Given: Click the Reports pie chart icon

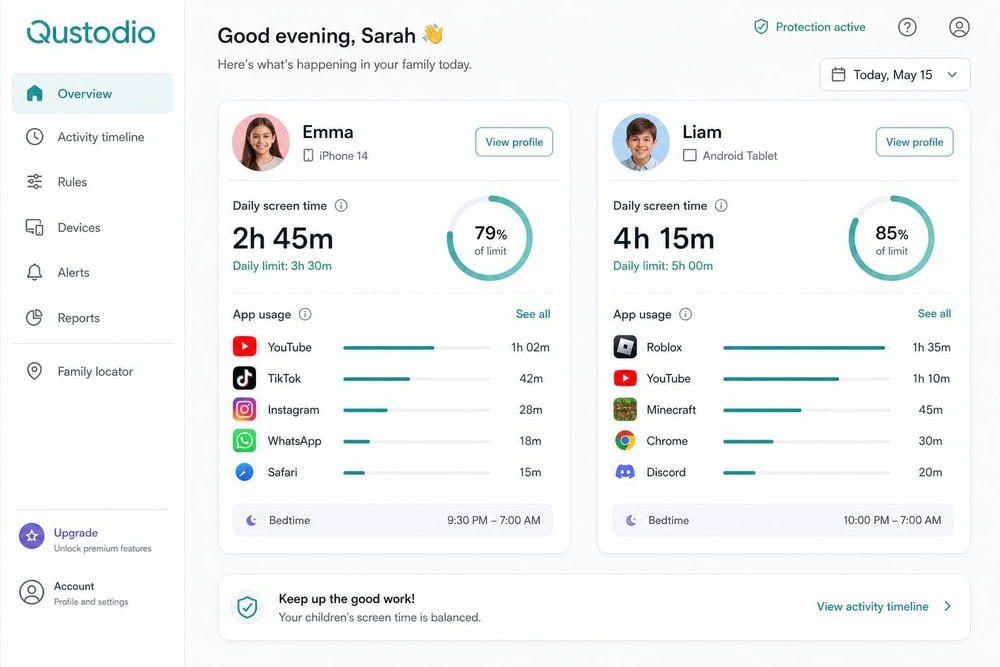Looking at the screenshot, I should [34, 318].
